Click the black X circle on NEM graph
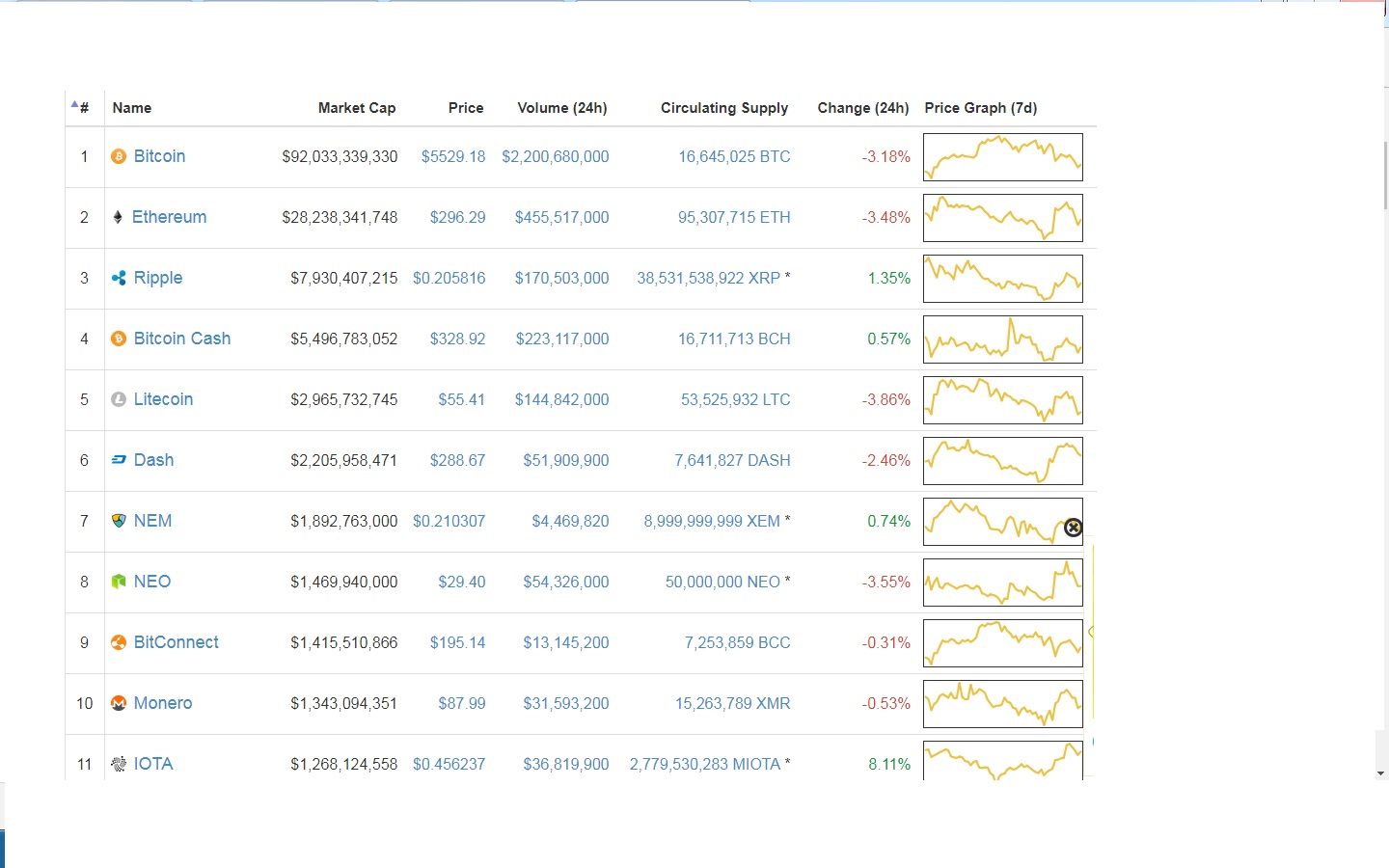This screenshot has height=868, width=1389. pyautogui.click(x=1073, y=528)
